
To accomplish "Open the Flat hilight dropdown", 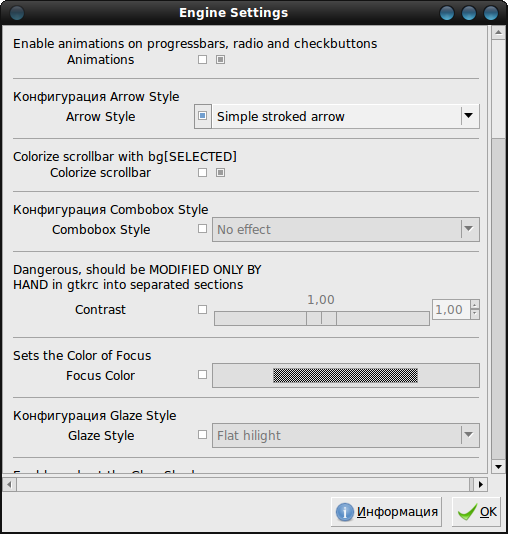I will [x=346, y=435].
